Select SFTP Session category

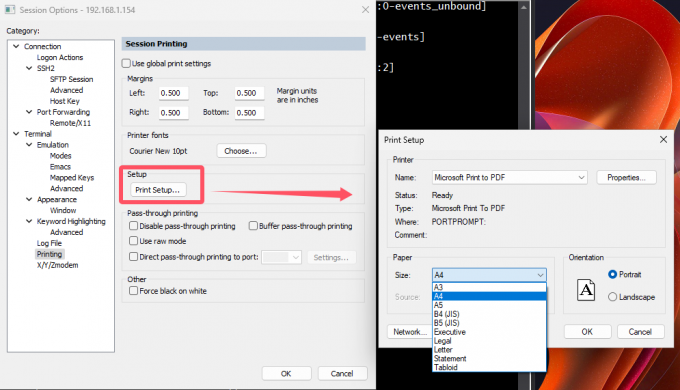tap(72, 79)
